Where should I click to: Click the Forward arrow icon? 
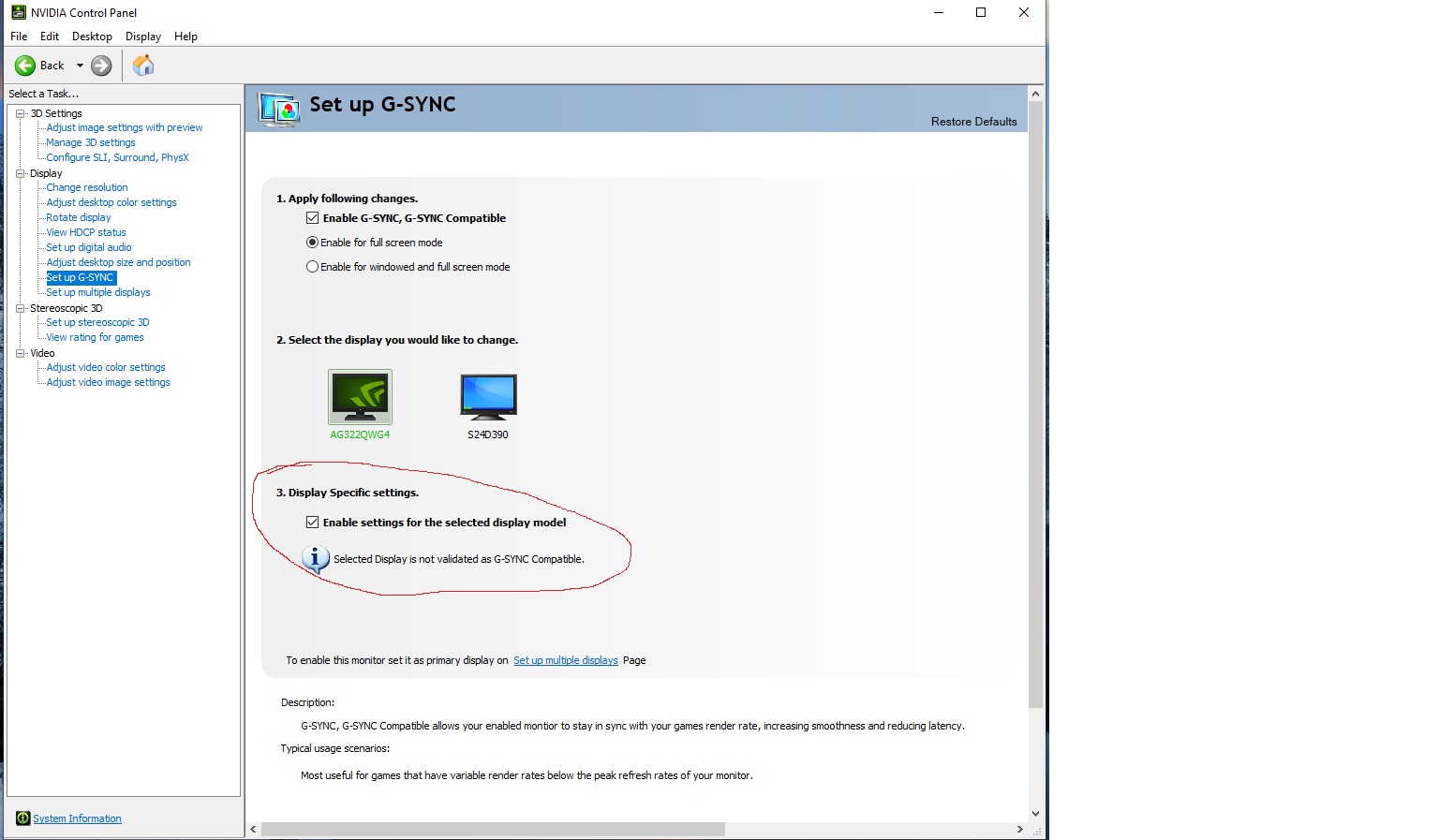coord(101,66)
